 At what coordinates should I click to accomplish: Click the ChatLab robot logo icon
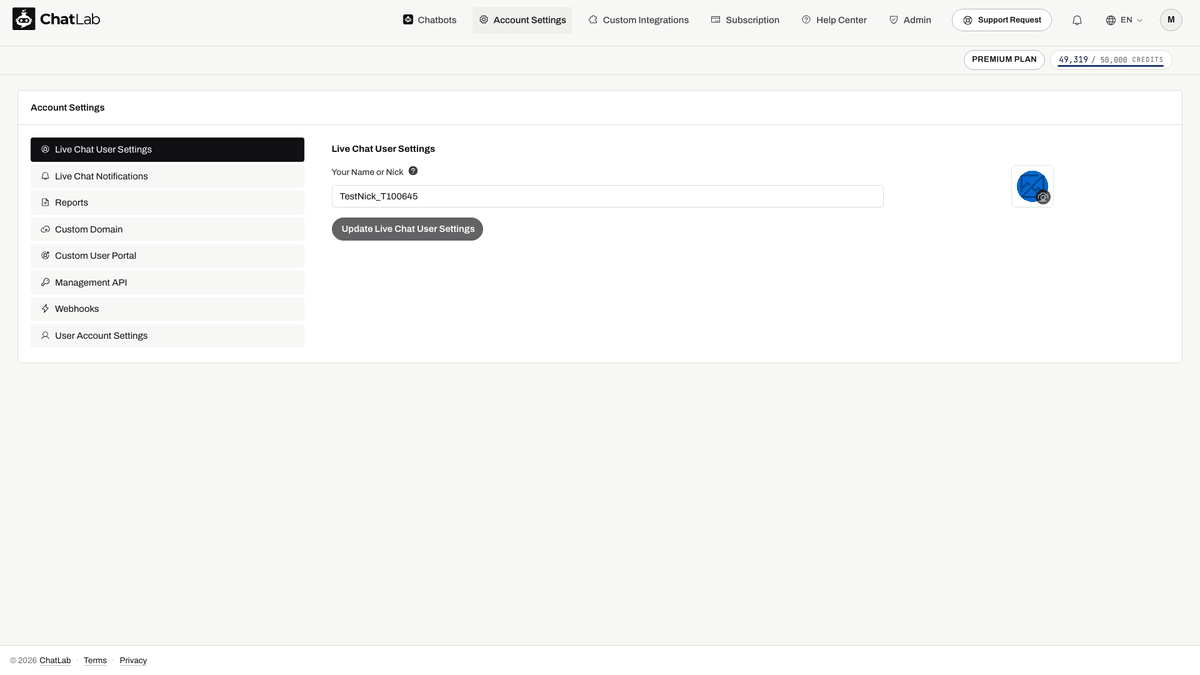(x=24, y=19)
